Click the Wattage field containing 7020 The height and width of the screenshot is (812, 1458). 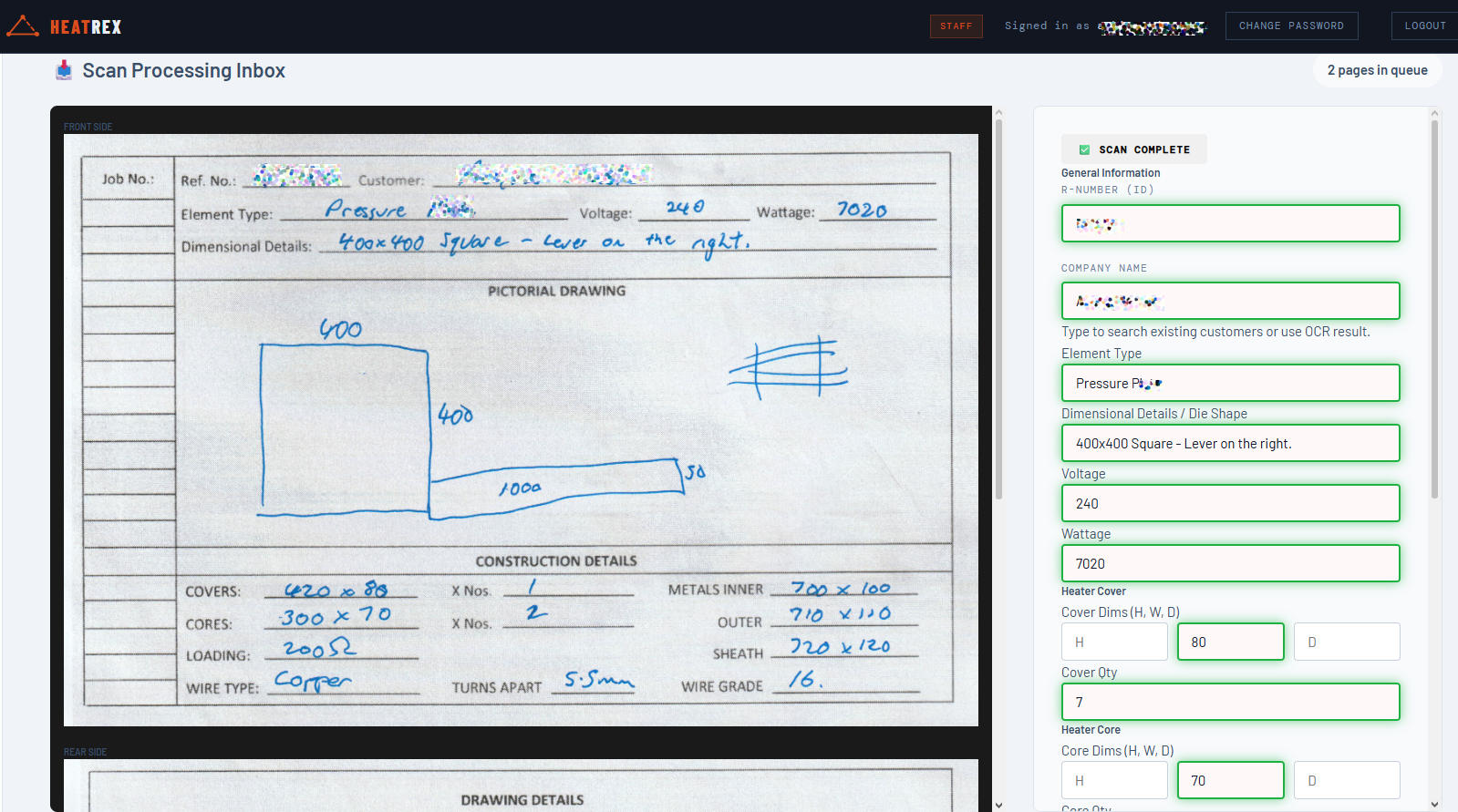tap(1230, 563)
